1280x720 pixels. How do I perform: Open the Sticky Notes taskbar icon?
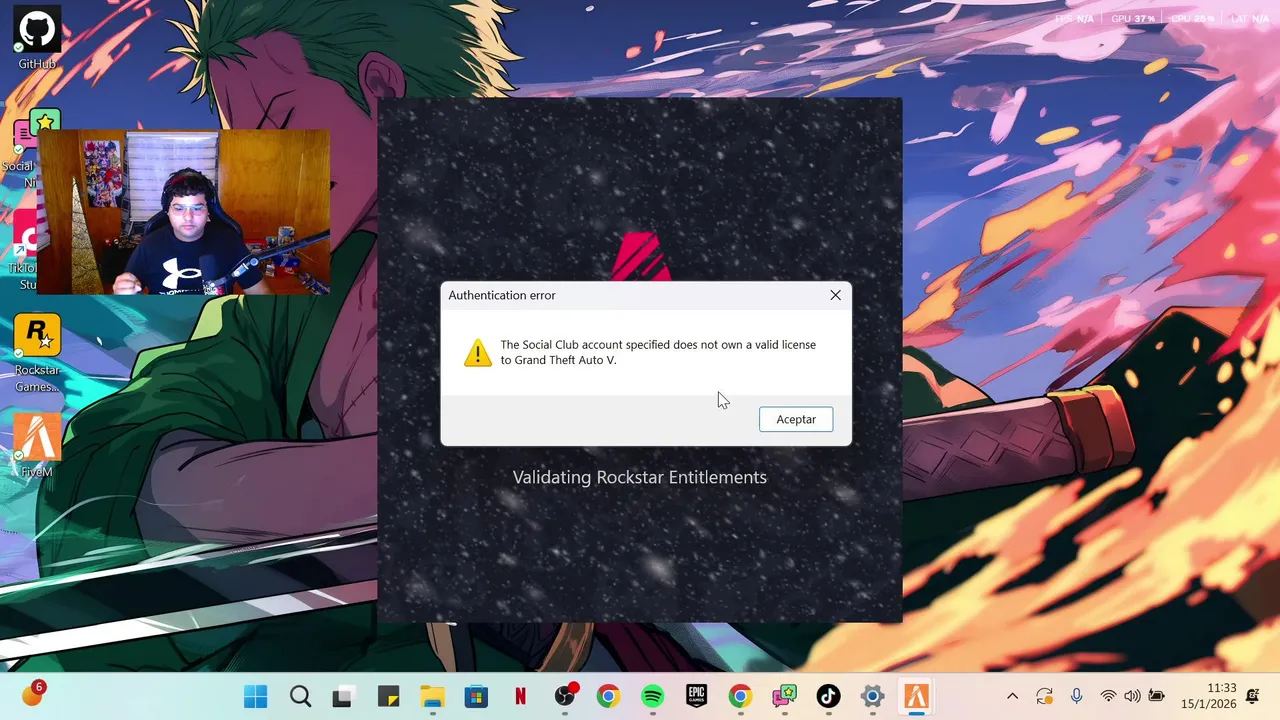tap(387, 697)
